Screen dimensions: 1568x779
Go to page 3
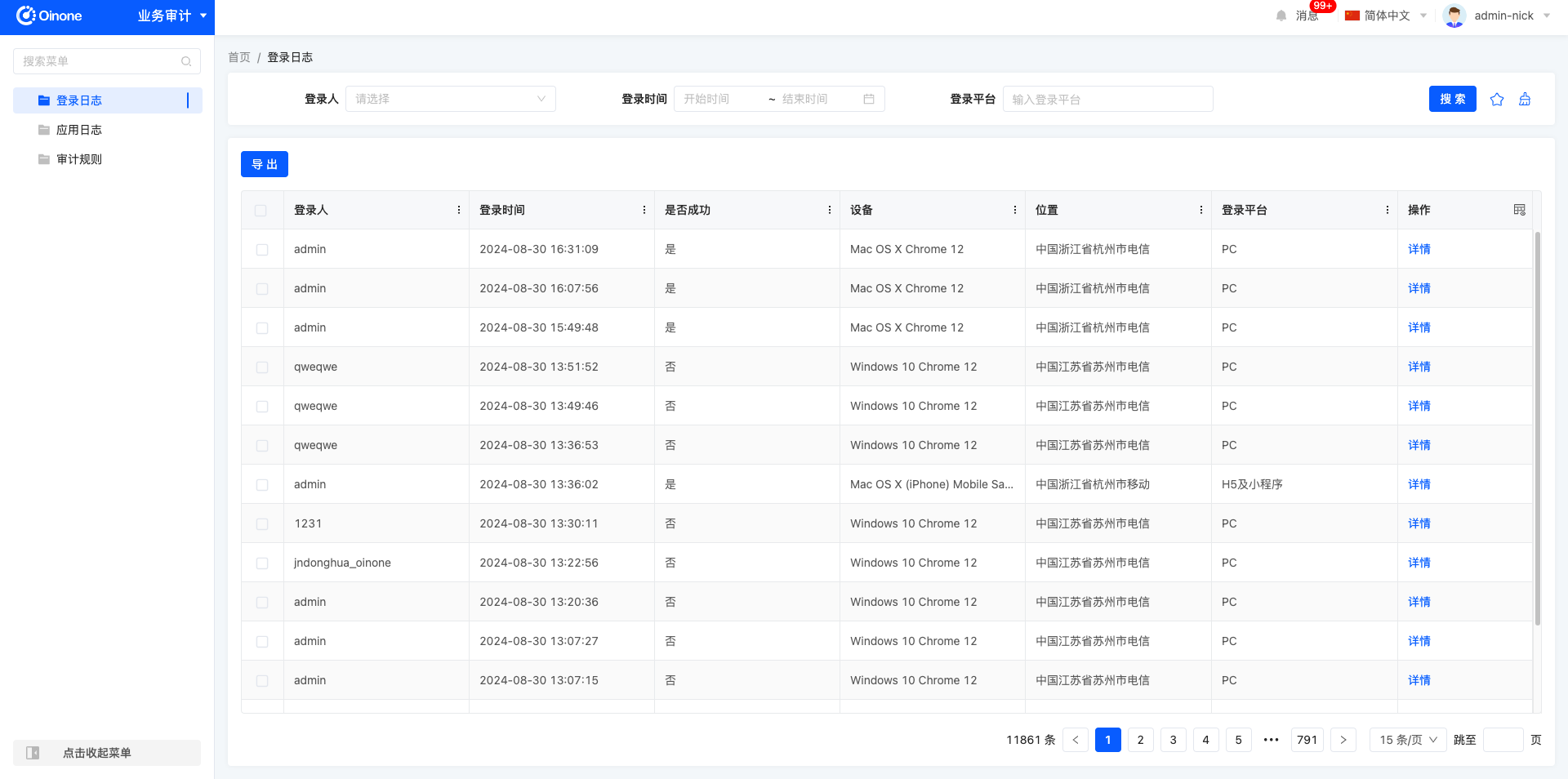(1174, 740)
